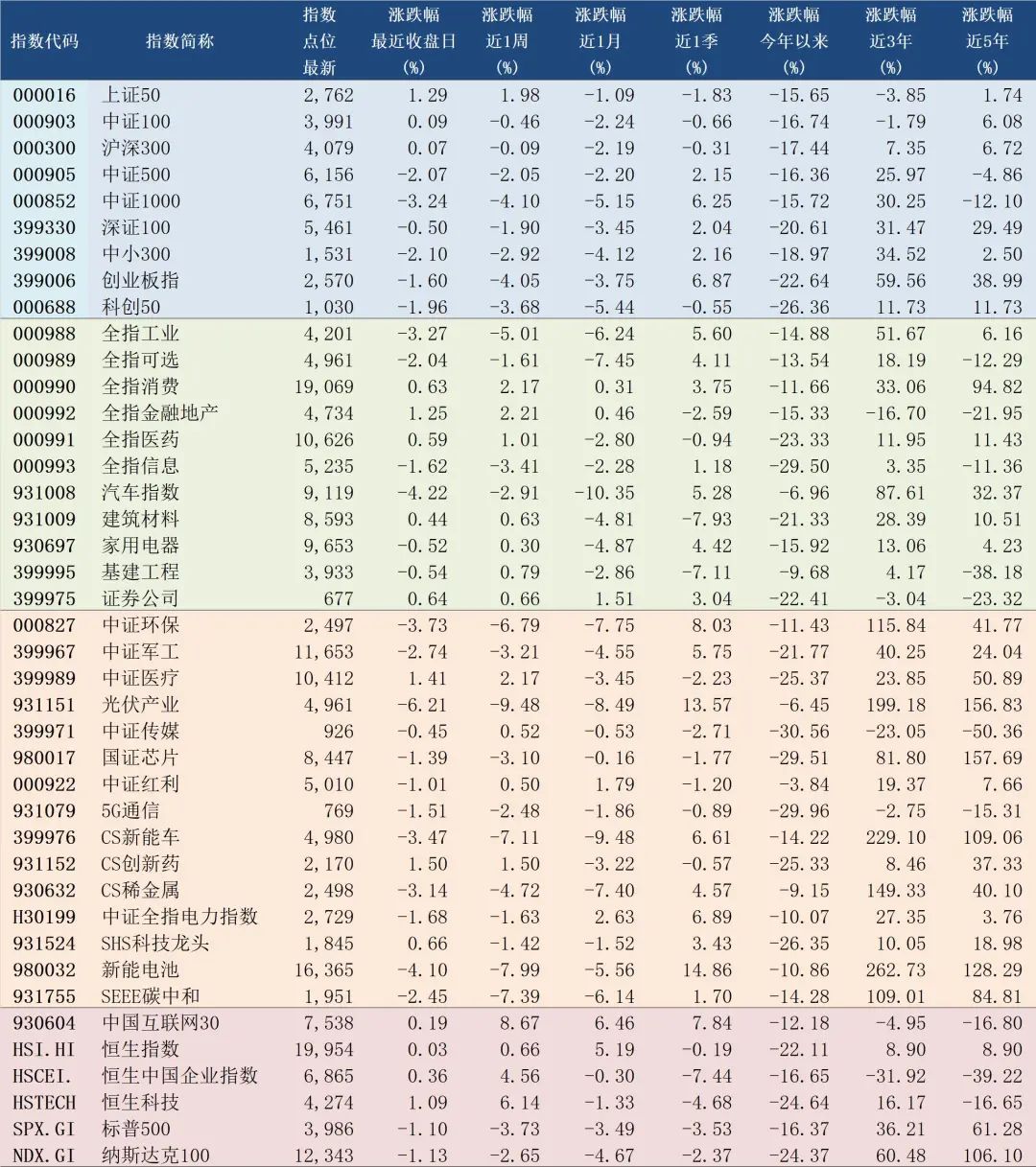Click the 纳斯达克100 index name
The width and height of the screenshot is (1036, 1167).
[x=155, y=1155]
